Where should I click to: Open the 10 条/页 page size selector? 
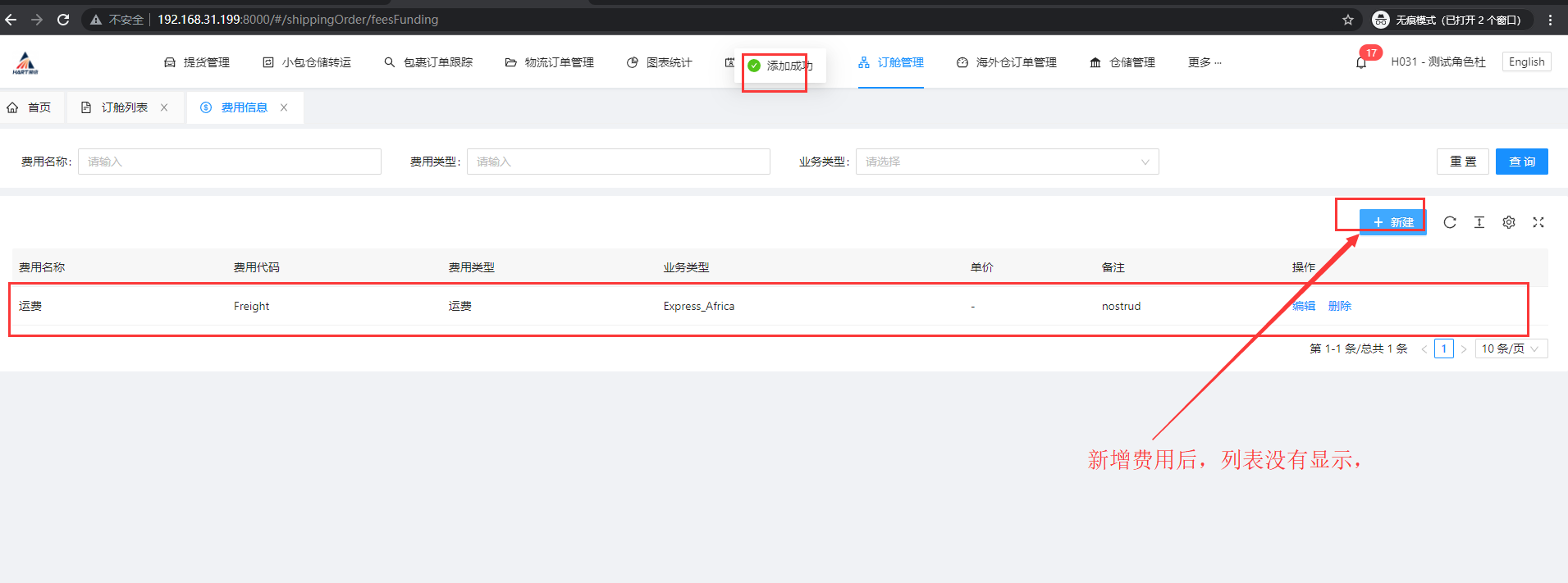(x=1511, y=348)
